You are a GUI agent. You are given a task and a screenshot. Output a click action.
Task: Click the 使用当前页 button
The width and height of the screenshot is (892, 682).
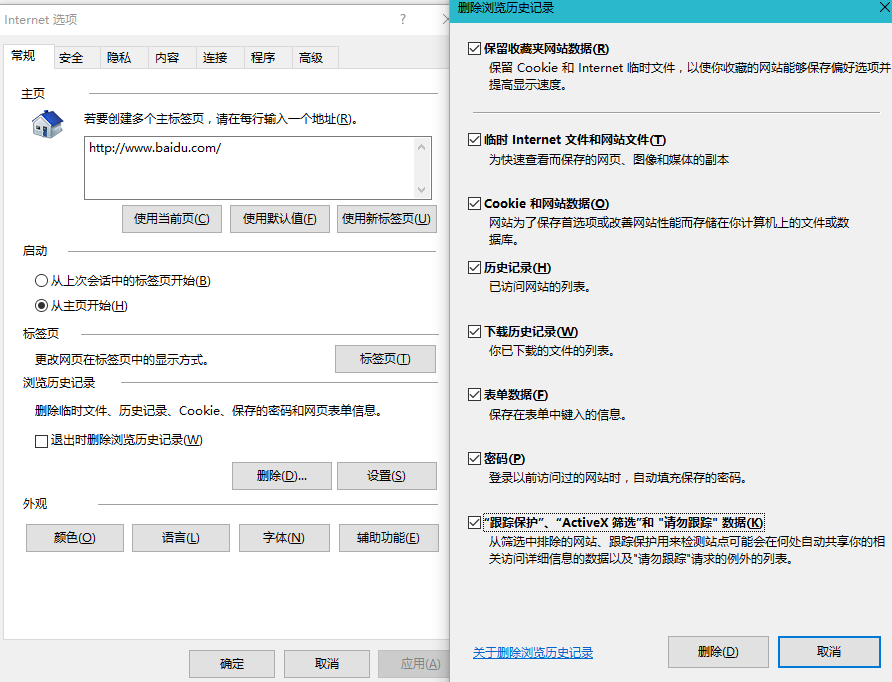171,218
